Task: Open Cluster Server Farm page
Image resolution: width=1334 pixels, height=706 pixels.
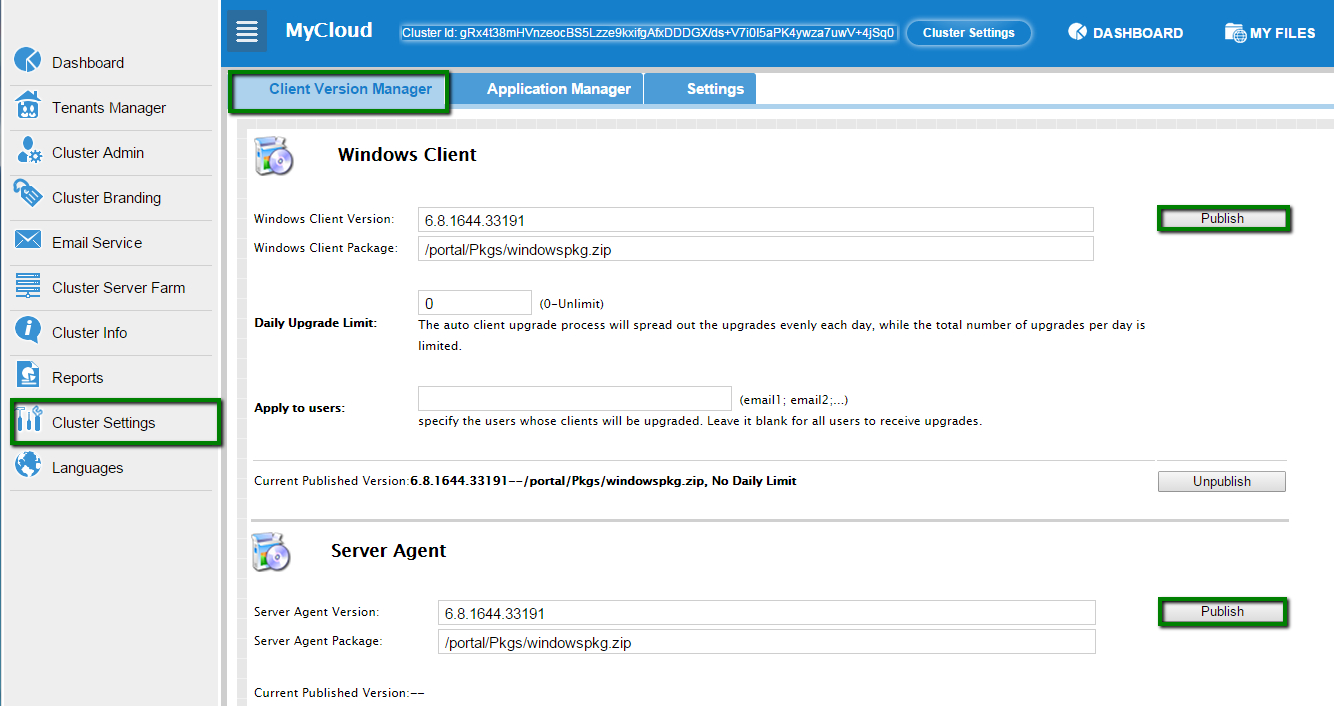Action: (118, 288)
